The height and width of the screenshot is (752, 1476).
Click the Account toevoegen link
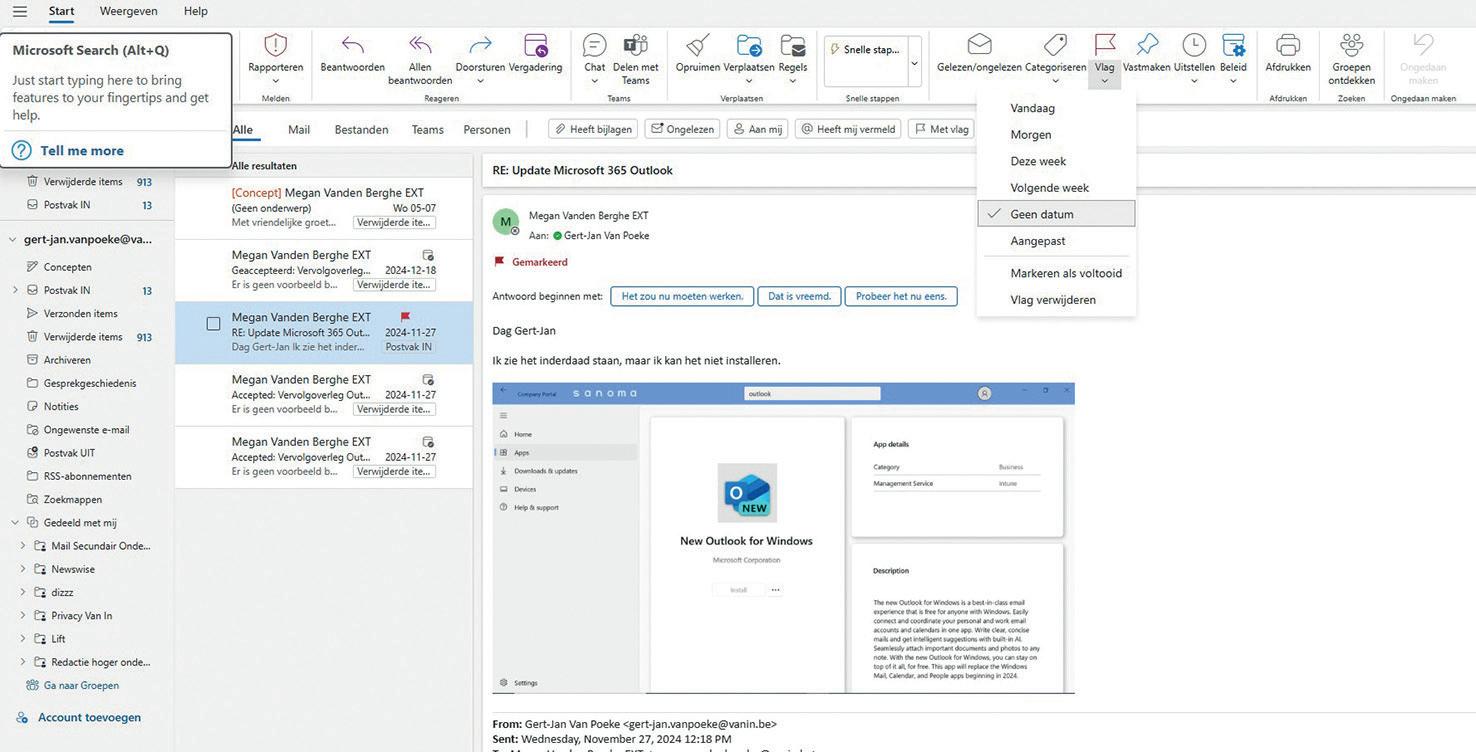click(89, 718)
